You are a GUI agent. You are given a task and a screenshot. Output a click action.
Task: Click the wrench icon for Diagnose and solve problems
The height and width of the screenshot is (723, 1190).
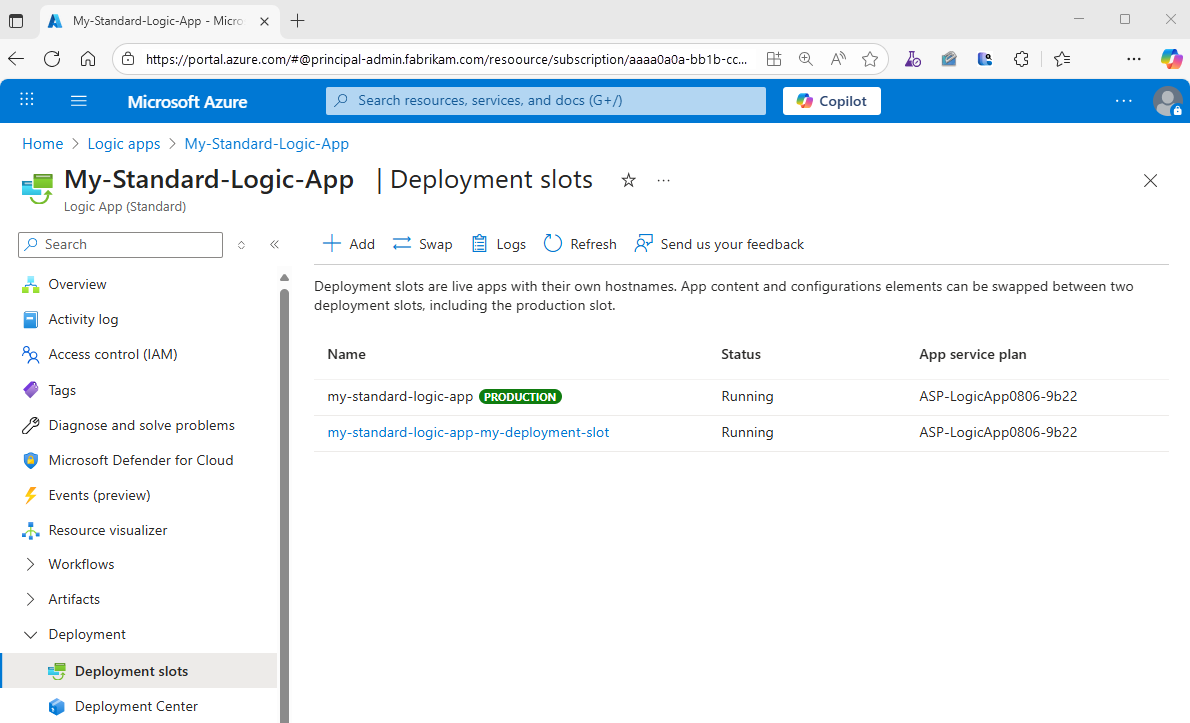pos(30,425)
